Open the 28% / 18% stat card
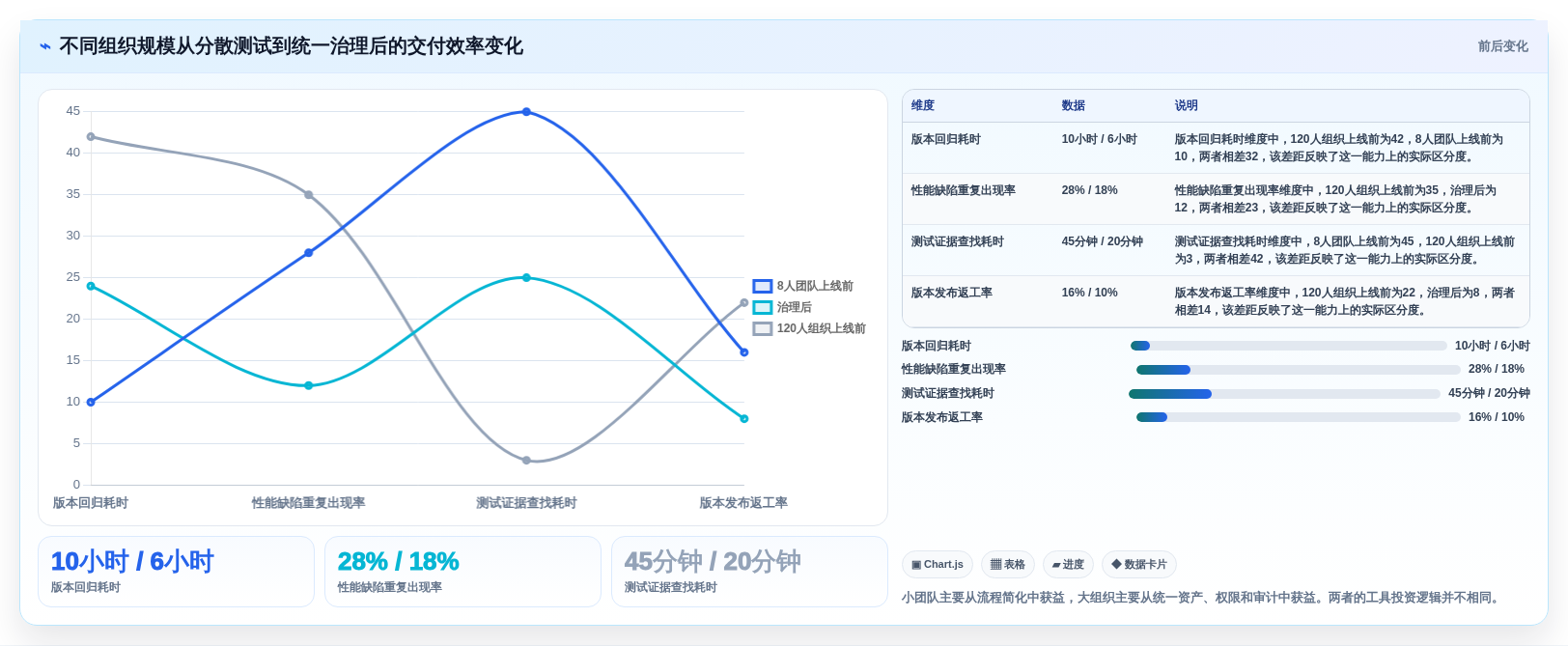This screenshot has width=1568, height=646. coord(463,572)
